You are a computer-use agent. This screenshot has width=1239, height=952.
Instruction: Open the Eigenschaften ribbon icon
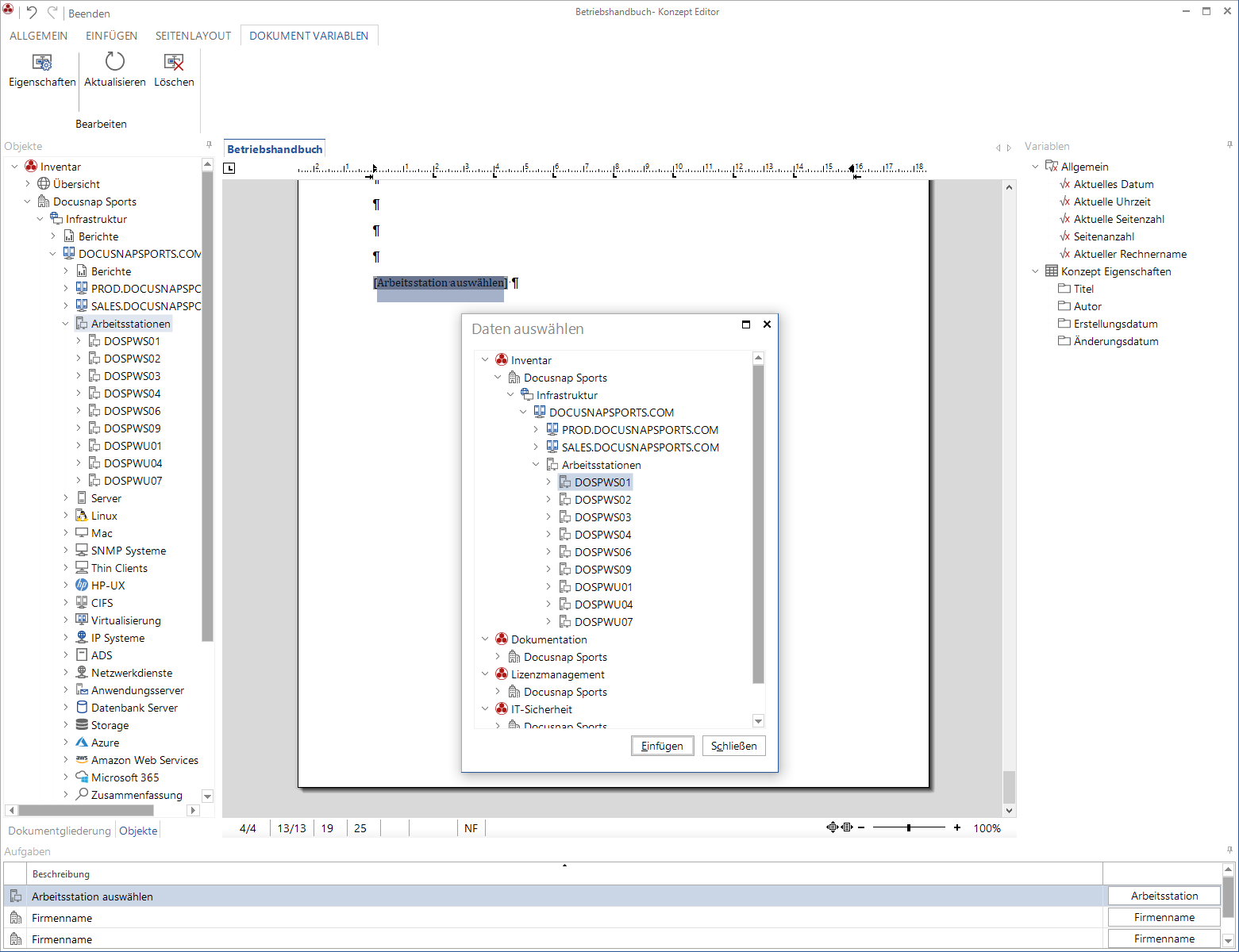pyautogui.click(x=42, y=62)
